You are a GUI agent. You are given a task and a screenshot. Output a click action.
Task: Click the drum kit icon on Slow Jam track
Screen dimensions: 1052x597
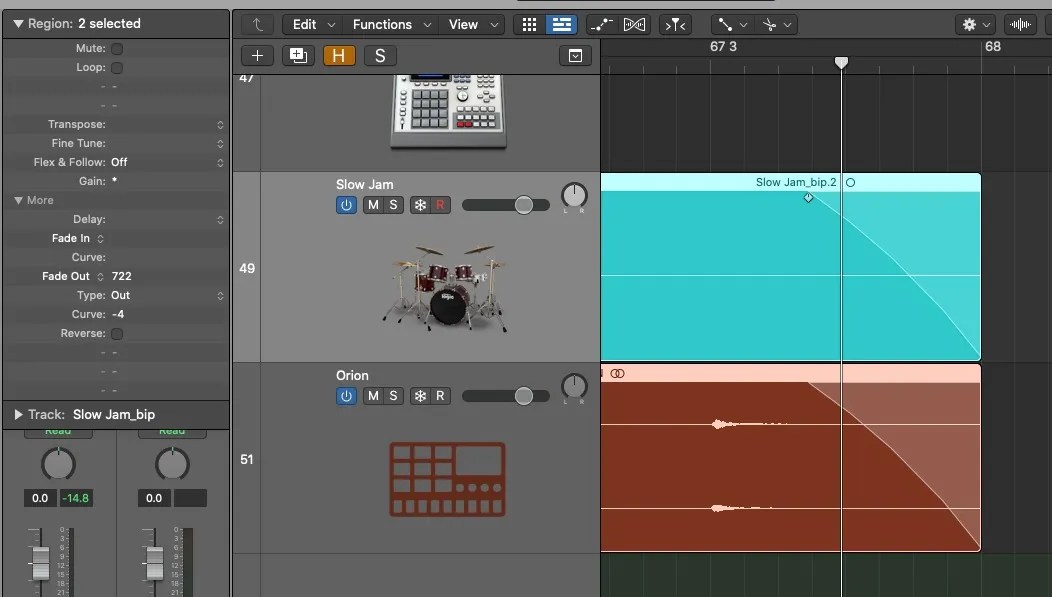pyautogui.click(x=447, y=290)
